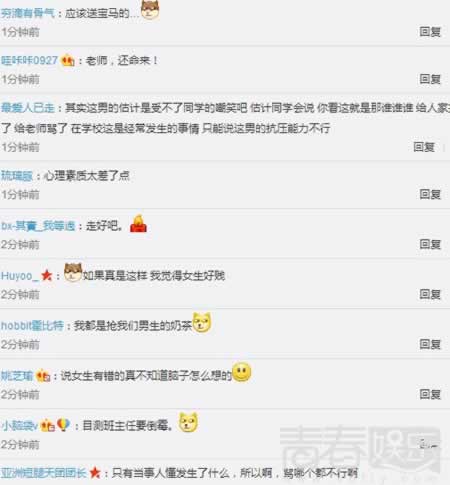Click the red star beside 亚洲短腿天团团长
450x485 pixels.
[x=95, y=472]
